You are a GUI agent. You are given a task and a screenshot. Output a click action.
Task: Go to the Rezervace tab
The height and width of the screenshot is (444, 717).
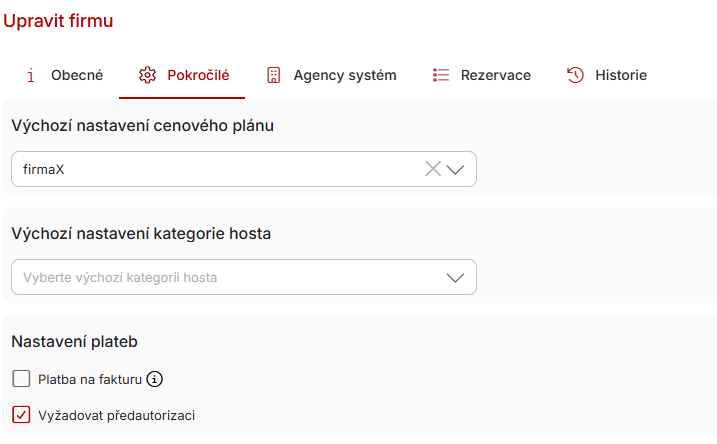495,75
